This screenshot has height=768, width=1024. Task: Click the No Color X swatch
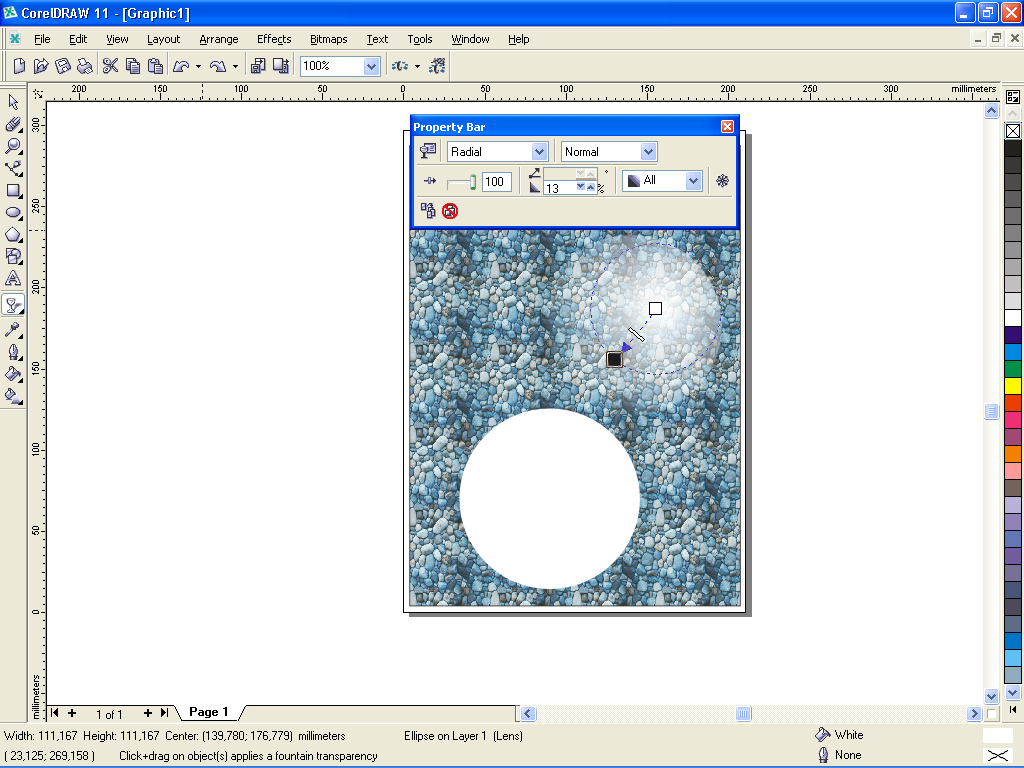[x=1013, y=131]
